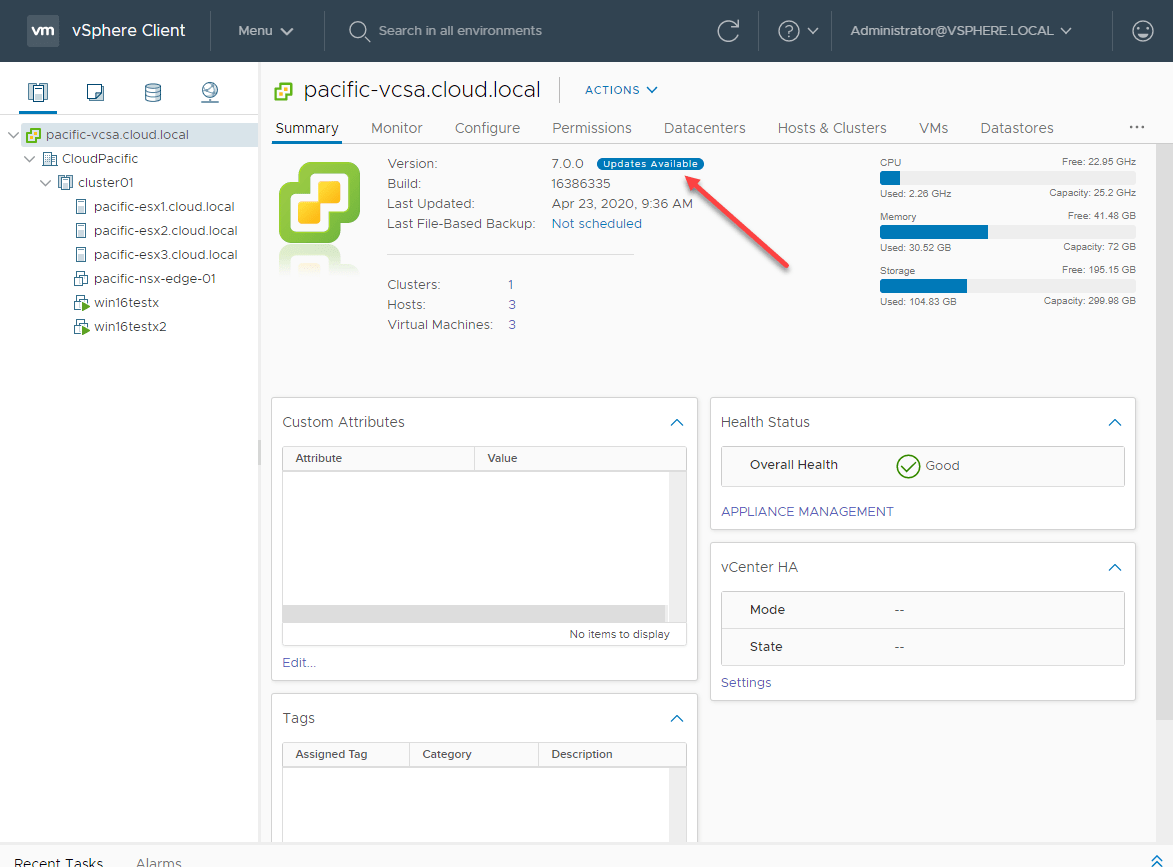Sort by Value column header
This screenshot has height=867, width=1173.
[x=581, y=459]
